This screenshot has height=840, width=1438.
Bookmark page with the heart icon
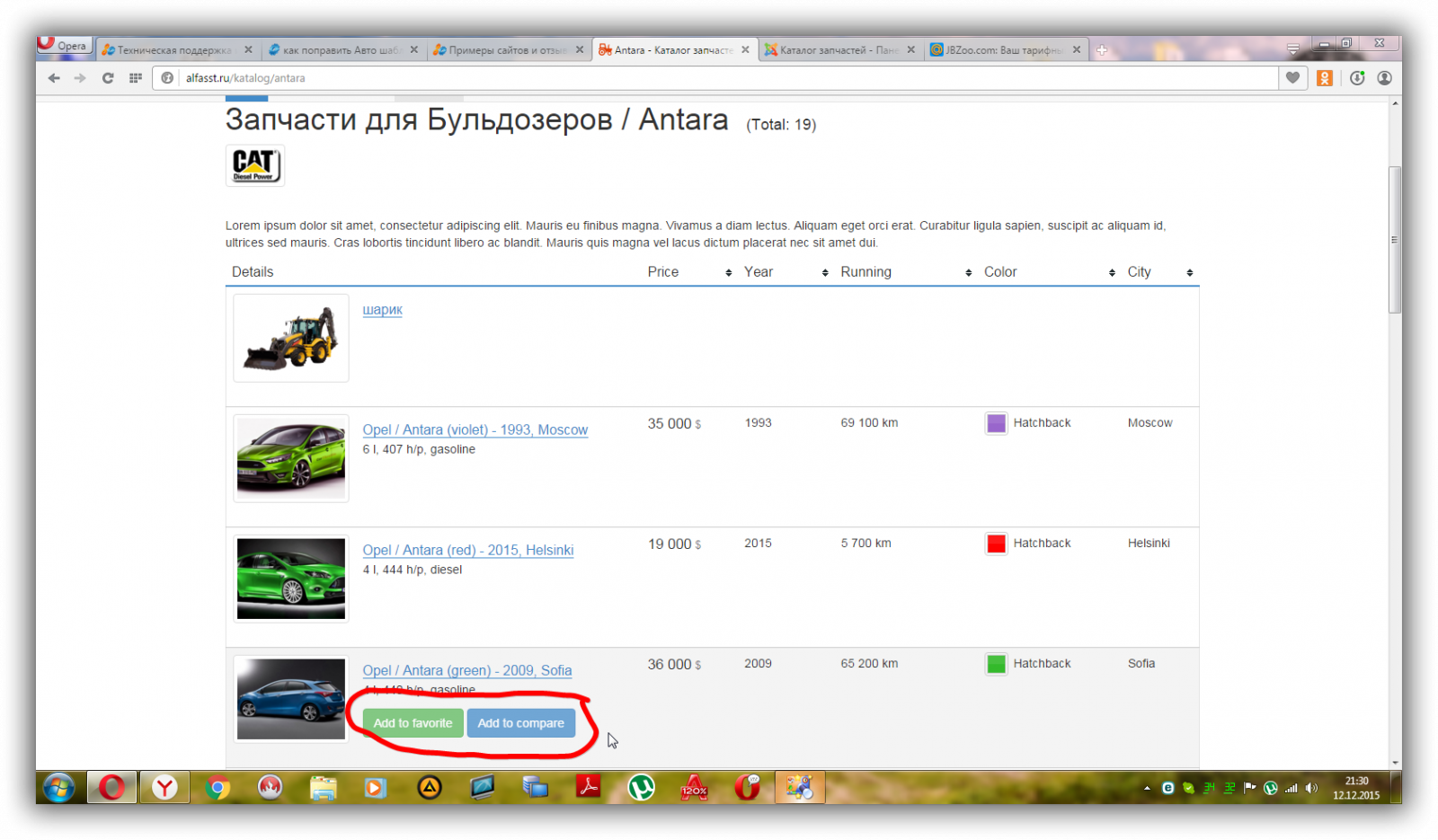[x=1292, y=78]
